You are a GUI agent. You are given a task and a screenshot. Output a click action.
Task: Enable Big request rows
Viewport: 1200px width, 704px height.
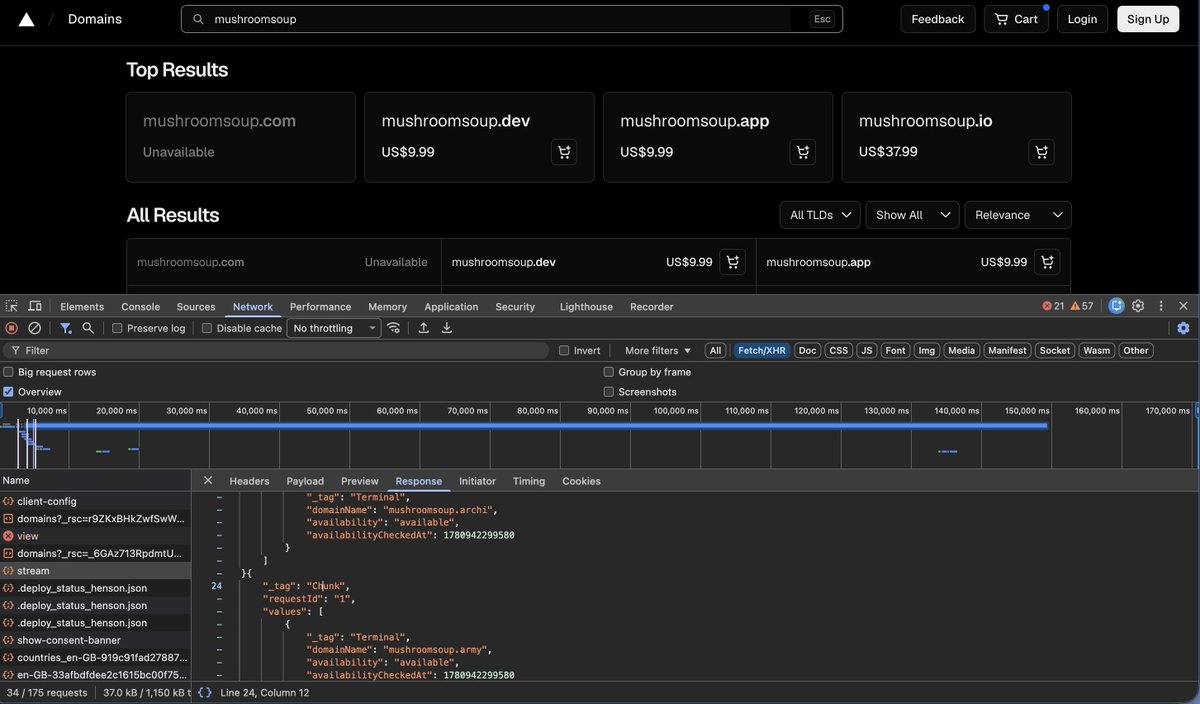[9, 372]
